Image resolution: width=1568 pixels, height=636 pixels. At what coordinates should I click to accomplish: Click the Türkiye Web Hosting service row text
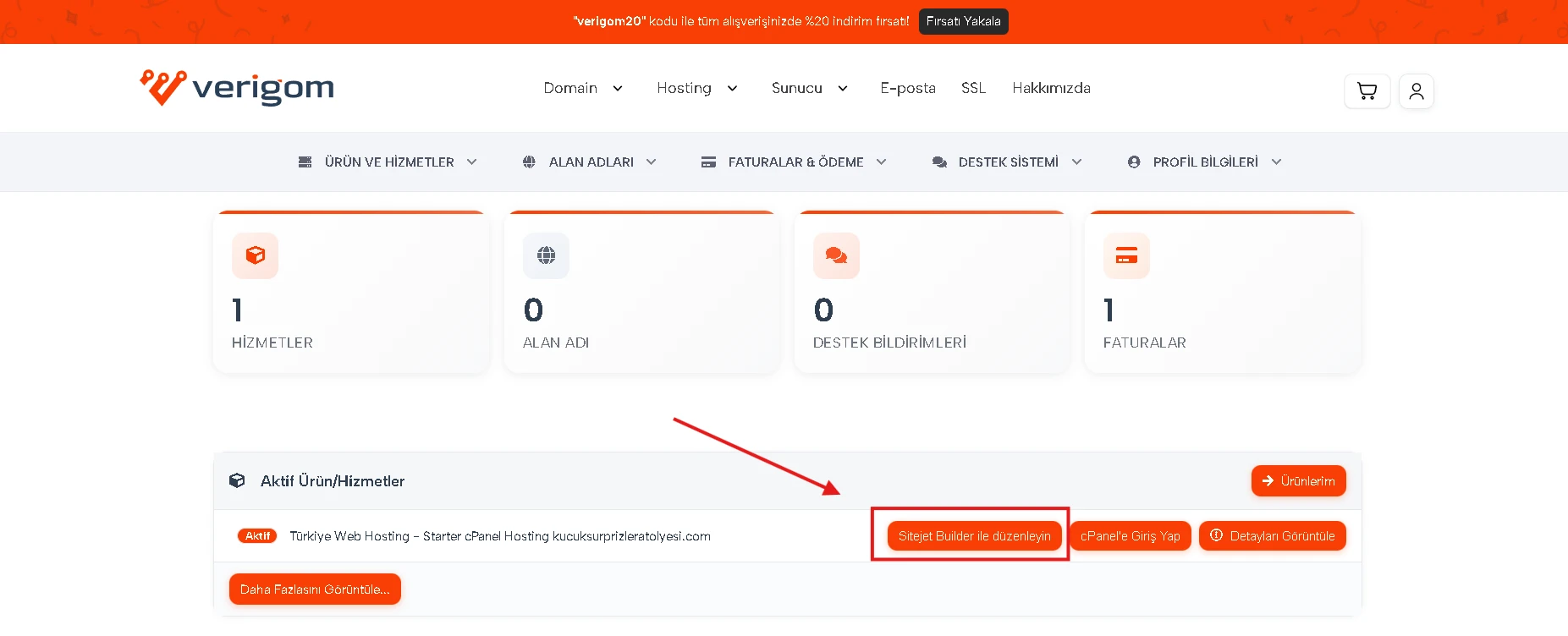(x=500, y=536)
